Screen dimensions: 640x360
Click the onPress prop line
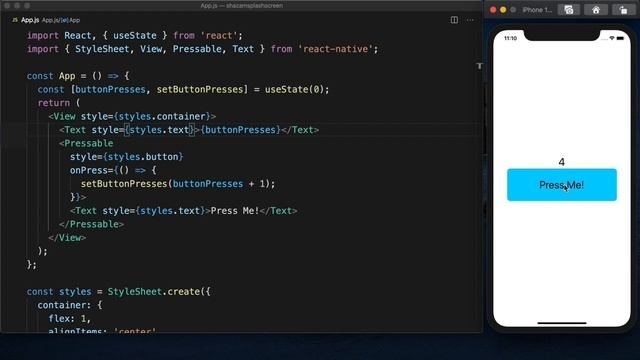pyautogui.click(x=113, y=170)
